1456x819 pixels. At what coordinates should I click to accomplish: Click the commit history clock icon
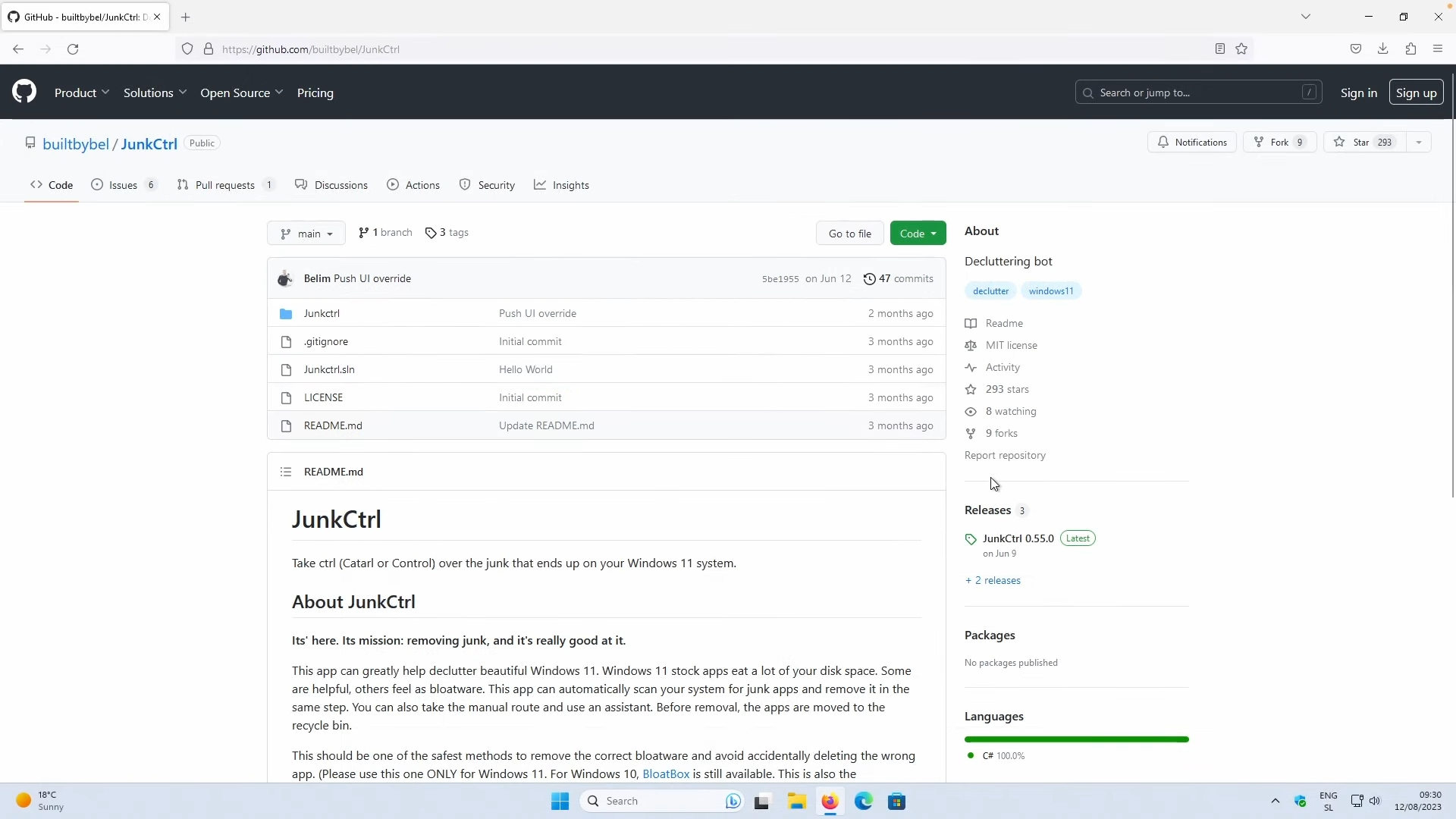tap(870, 279)
